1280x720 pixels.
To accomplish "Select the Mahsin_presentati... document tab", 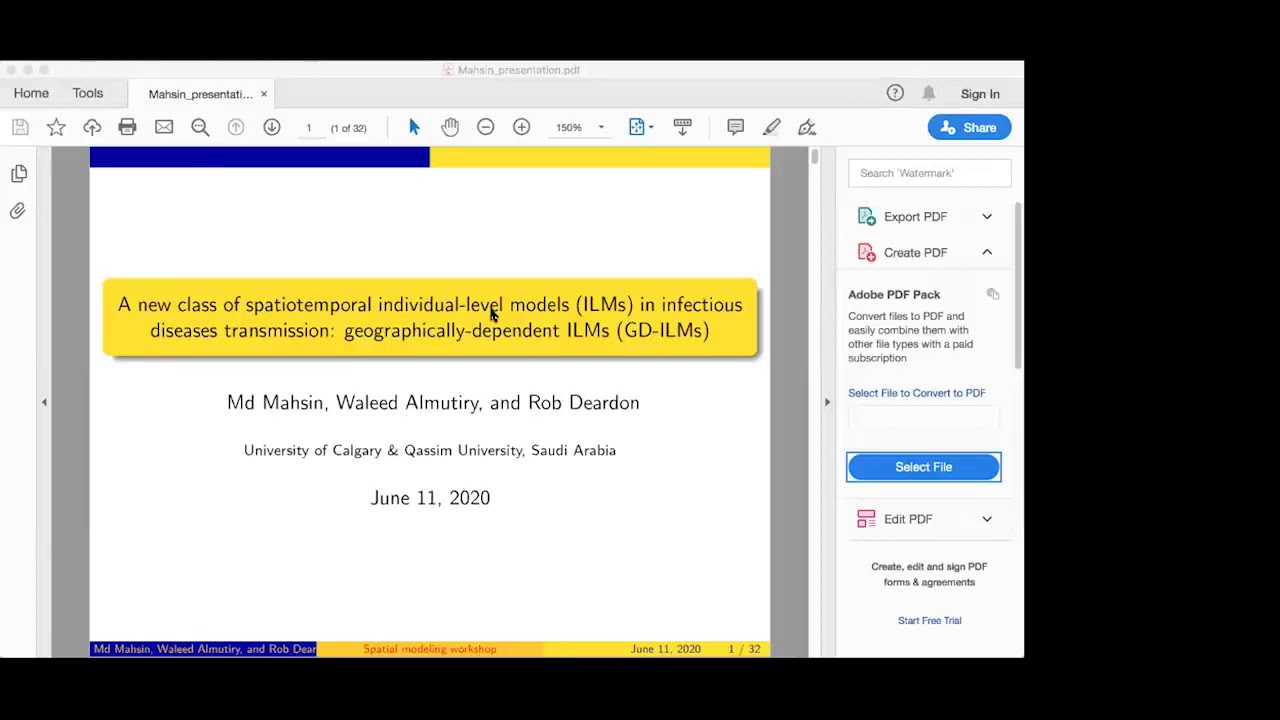I will tap(200, 94).
